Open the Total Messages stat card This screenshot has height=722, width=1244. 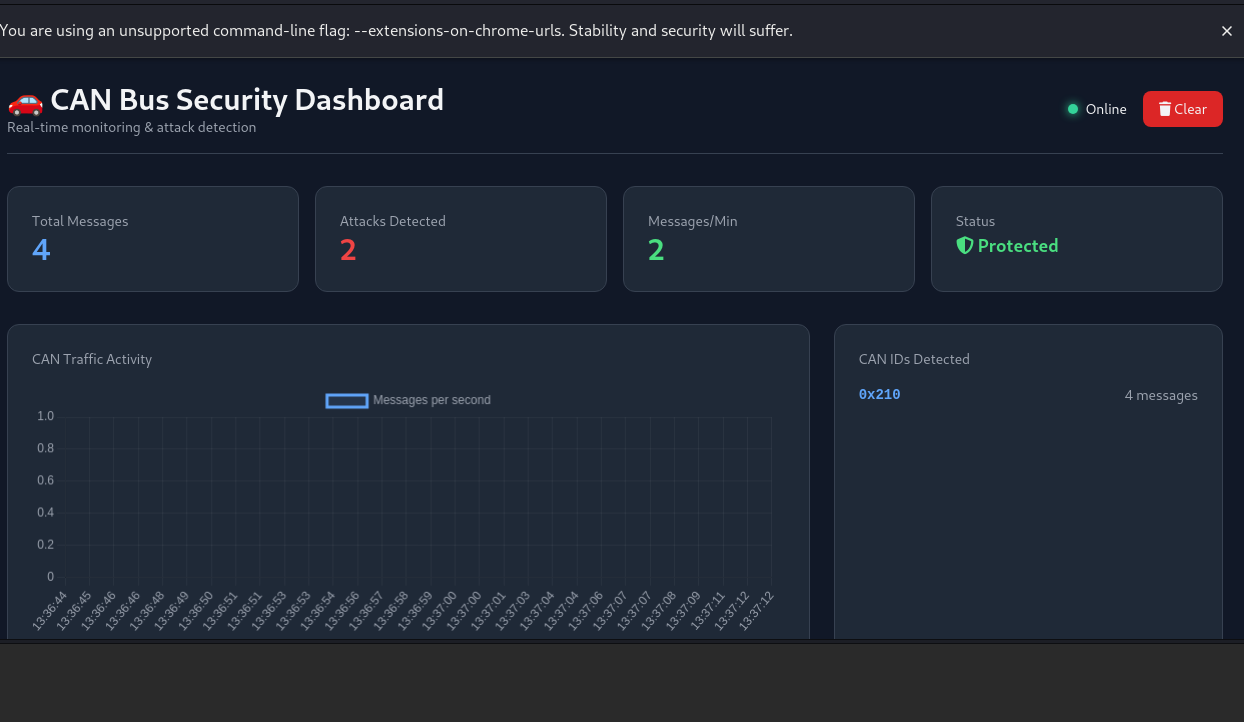pyautogui.click(x=153, y=239)
